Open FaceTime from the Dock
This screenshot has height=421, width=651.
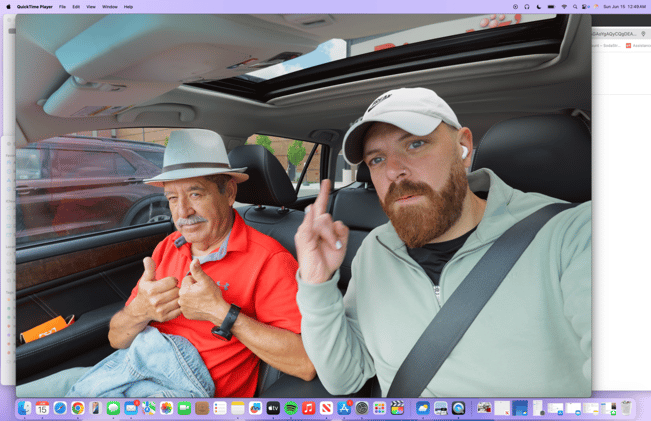click(184, 408)
